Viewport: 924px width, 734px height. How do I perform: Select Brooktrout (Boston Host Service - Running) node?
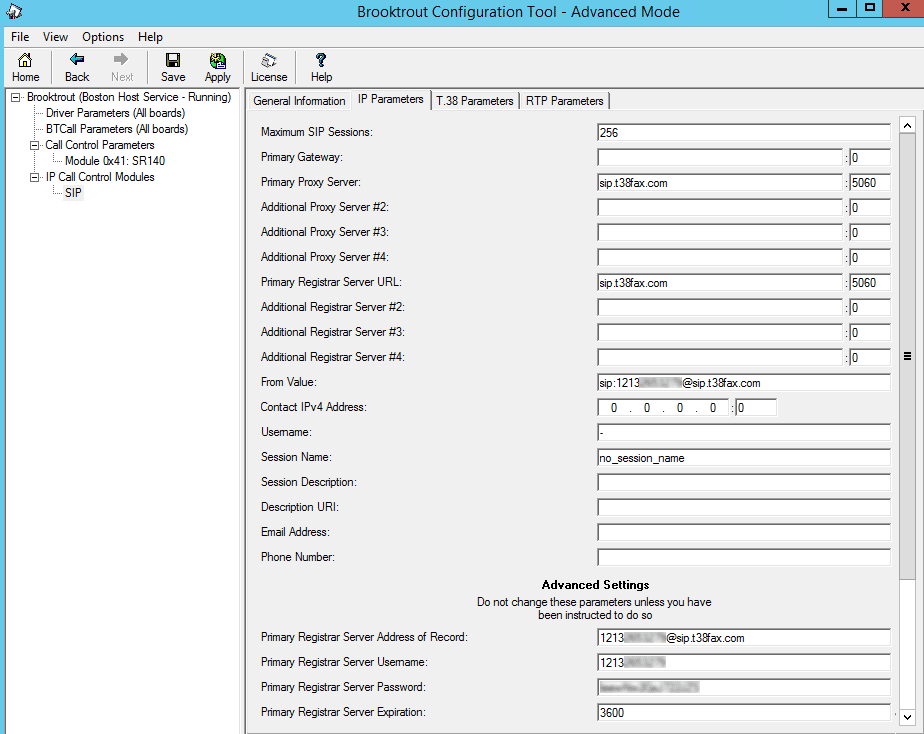click(x=129, y=97)
